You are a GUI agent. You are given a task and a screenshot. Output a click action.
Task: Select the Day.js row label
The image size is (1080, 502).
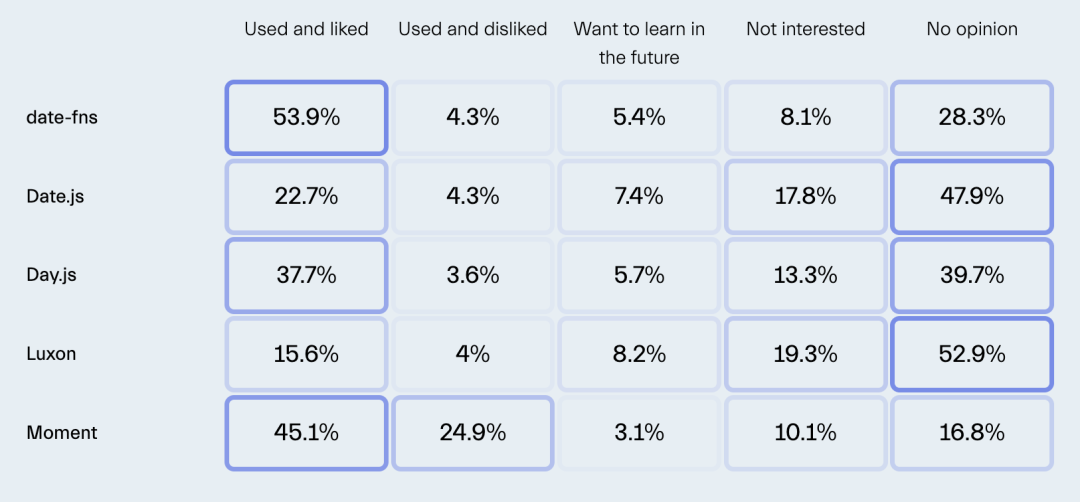click(x=52, y=275)
